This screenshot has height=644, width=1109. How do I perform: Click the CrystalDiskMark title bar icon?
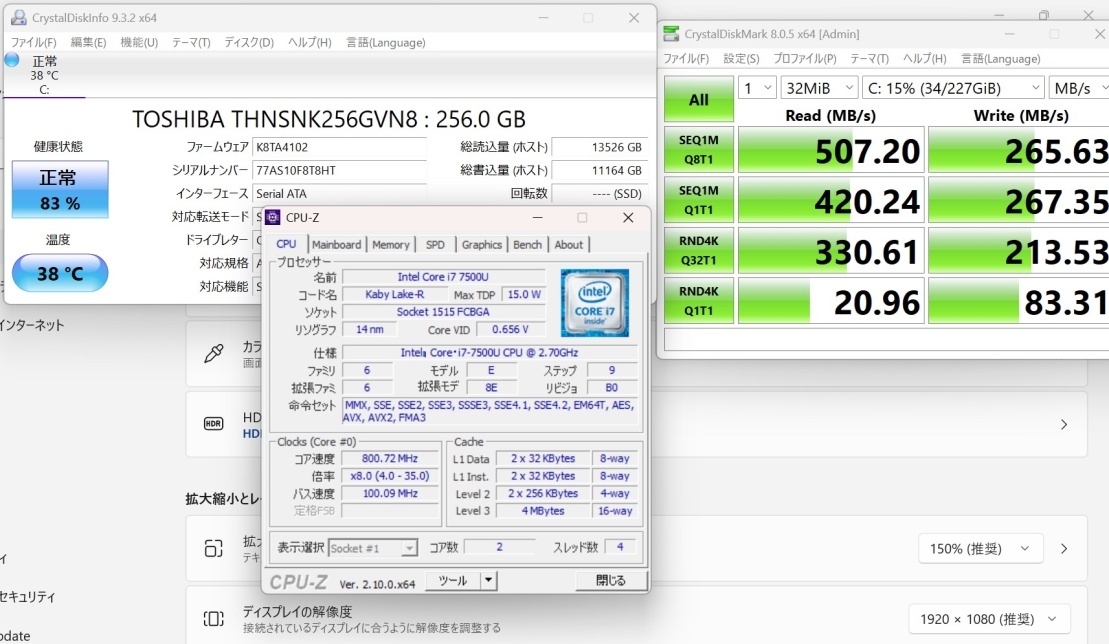point(672,33)
